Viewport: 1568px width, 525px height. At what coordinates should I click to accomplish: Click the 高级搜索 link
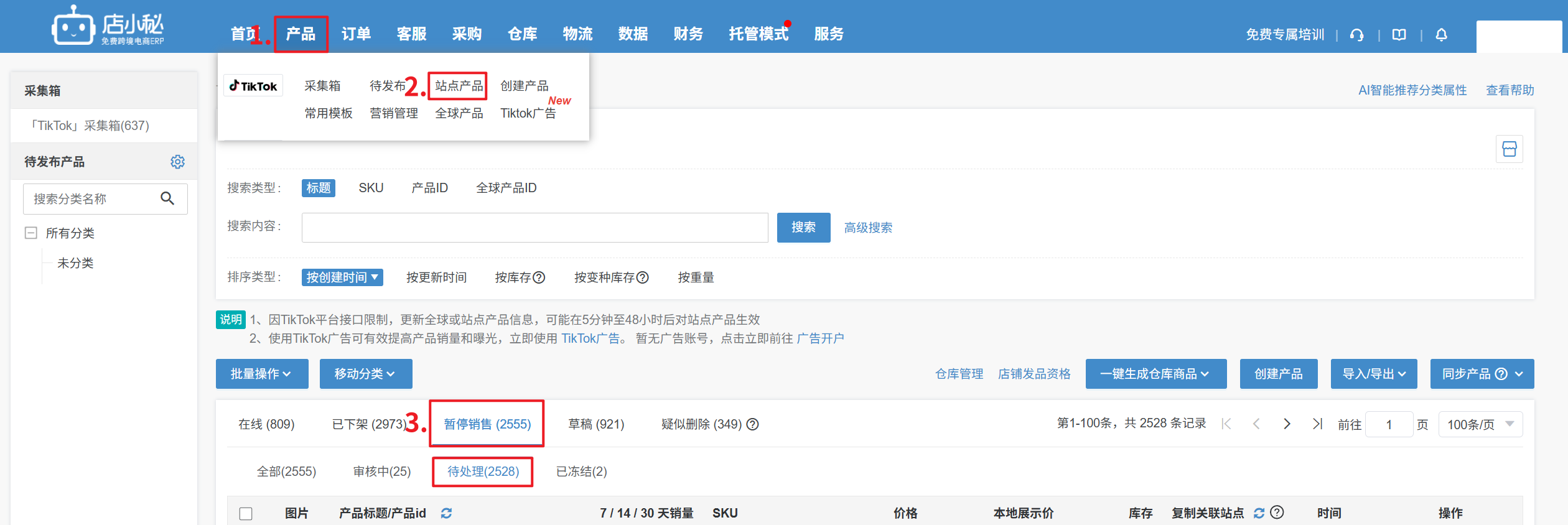[868, 228]
